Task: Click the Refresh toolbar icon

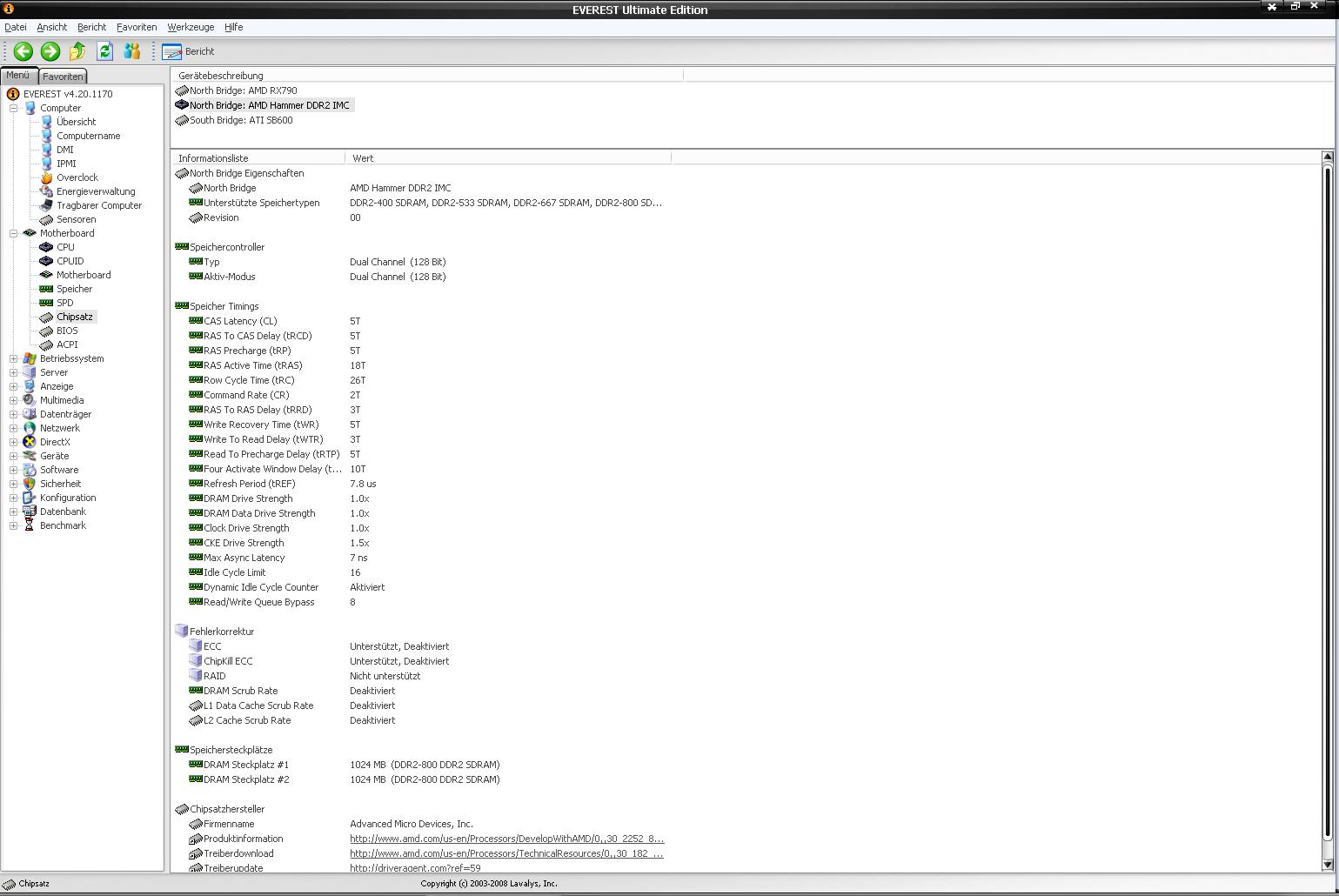Action: (104, 51)
